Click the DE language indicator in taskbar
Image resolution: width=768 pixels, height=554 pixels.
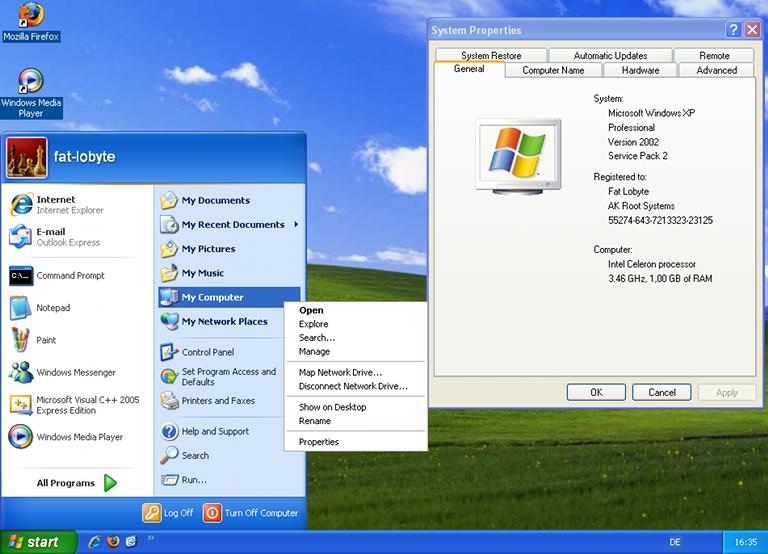[x=675, y=542]
